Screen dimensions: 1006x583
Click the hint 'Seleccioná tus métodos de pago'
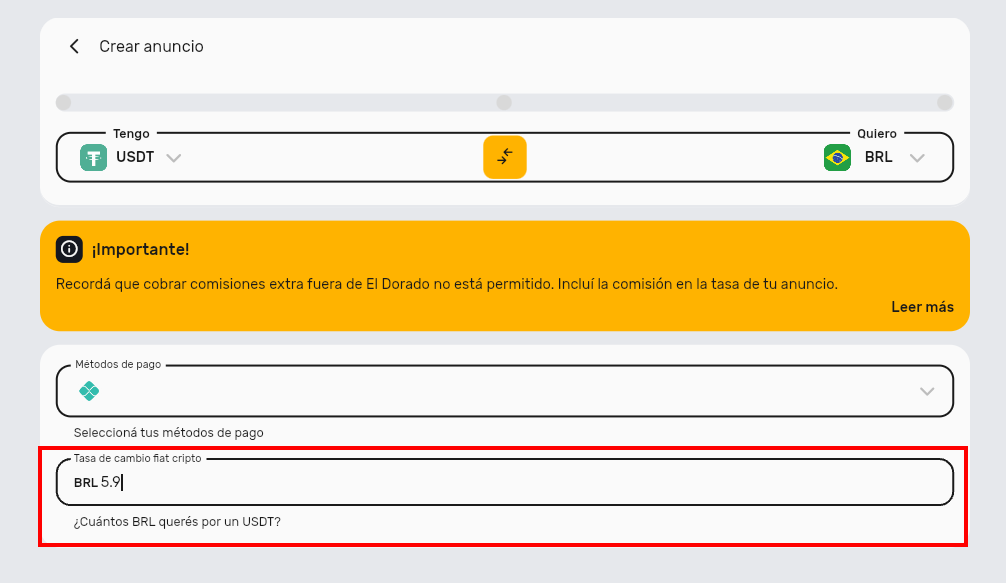tap(169, 433)
